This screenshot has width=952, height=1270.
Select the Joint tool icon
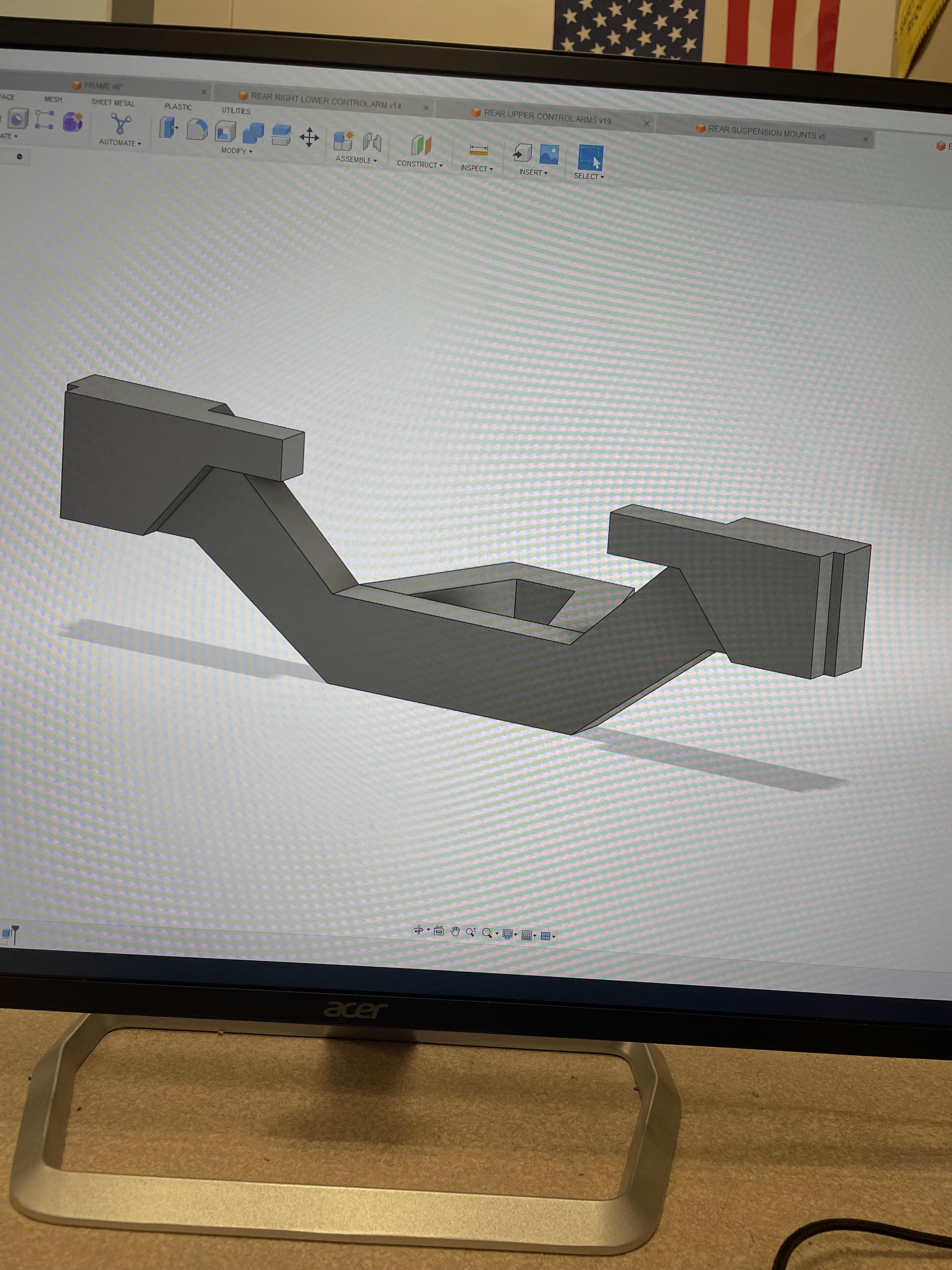tap(372, 143)
